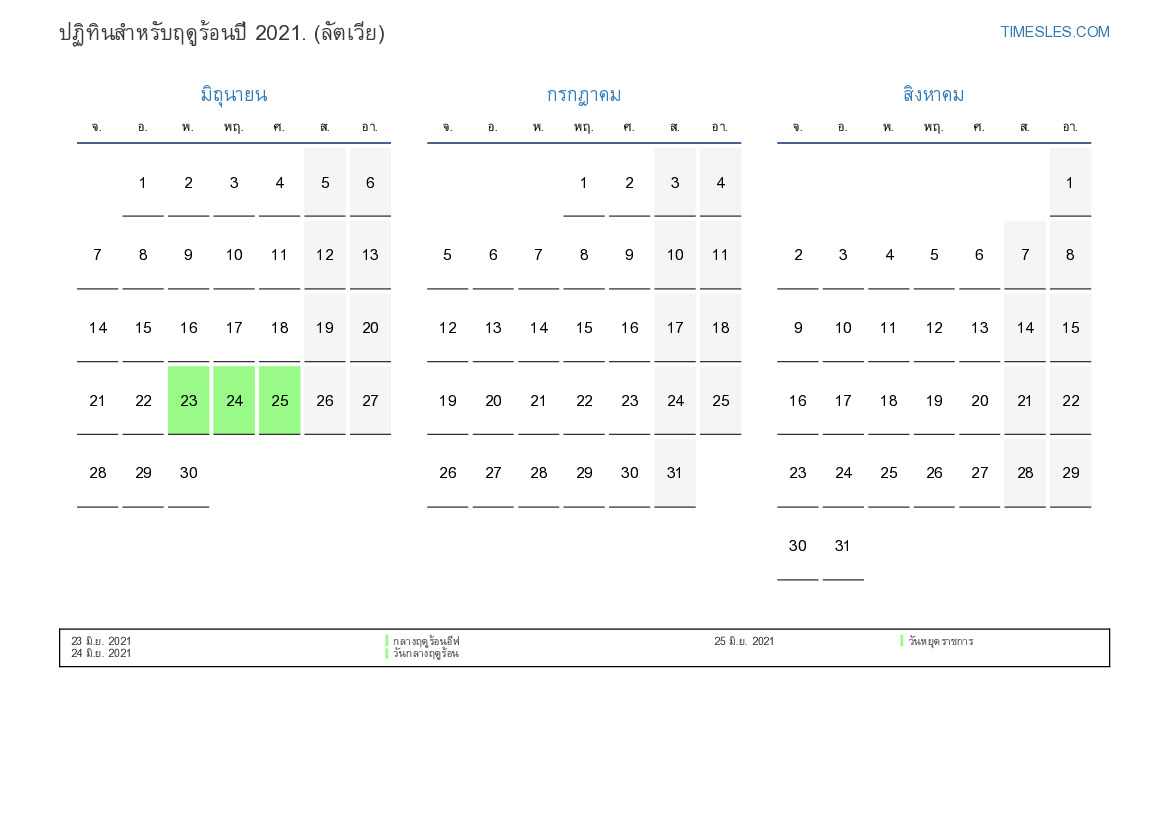The width and height of the screenshot is (1169, 827).
Task: Click the สิงหาคม month heading
Action: [933, 95]
